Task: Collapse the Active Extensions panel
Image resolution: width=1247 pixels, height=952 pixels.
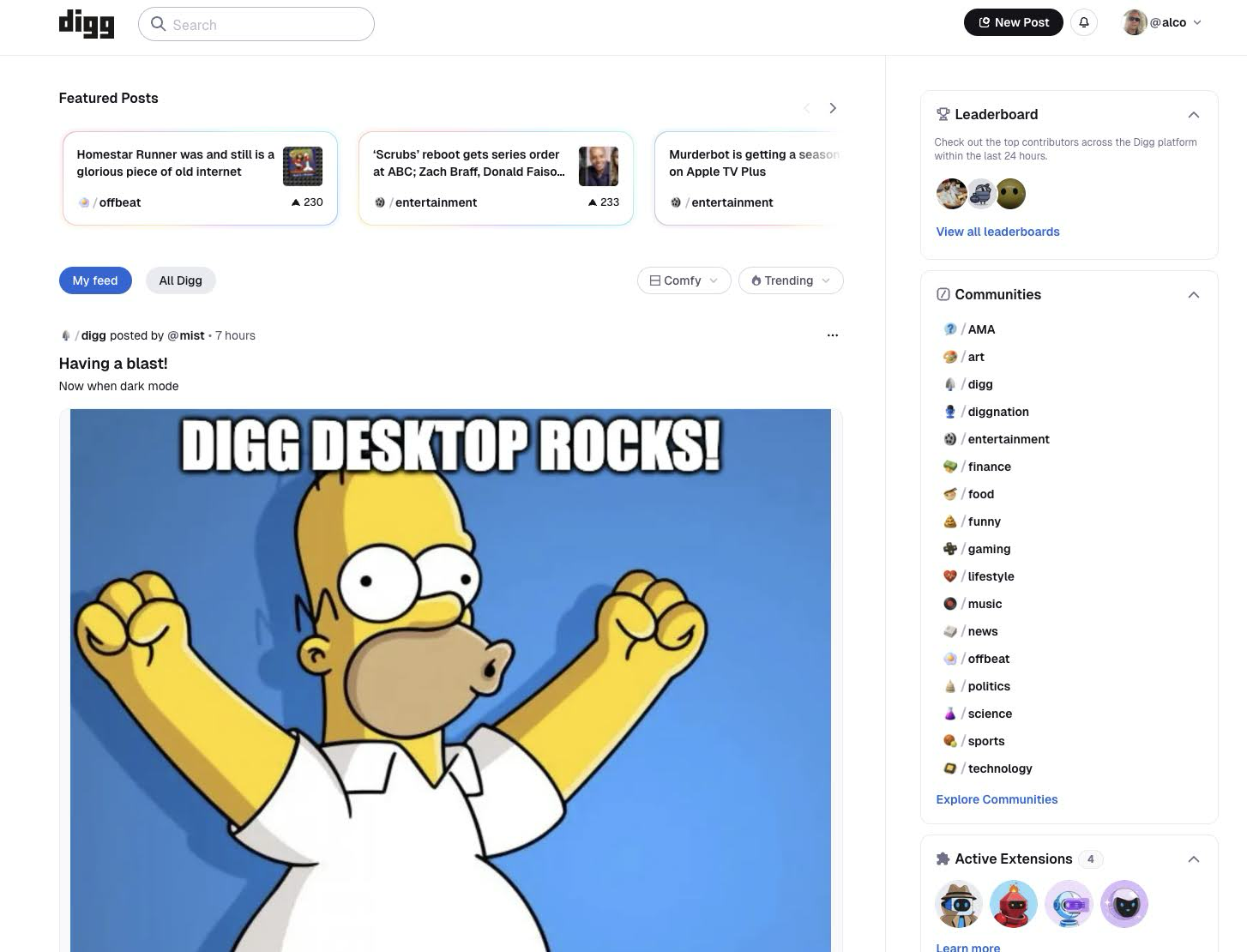Action: [x=1193, y=859]
